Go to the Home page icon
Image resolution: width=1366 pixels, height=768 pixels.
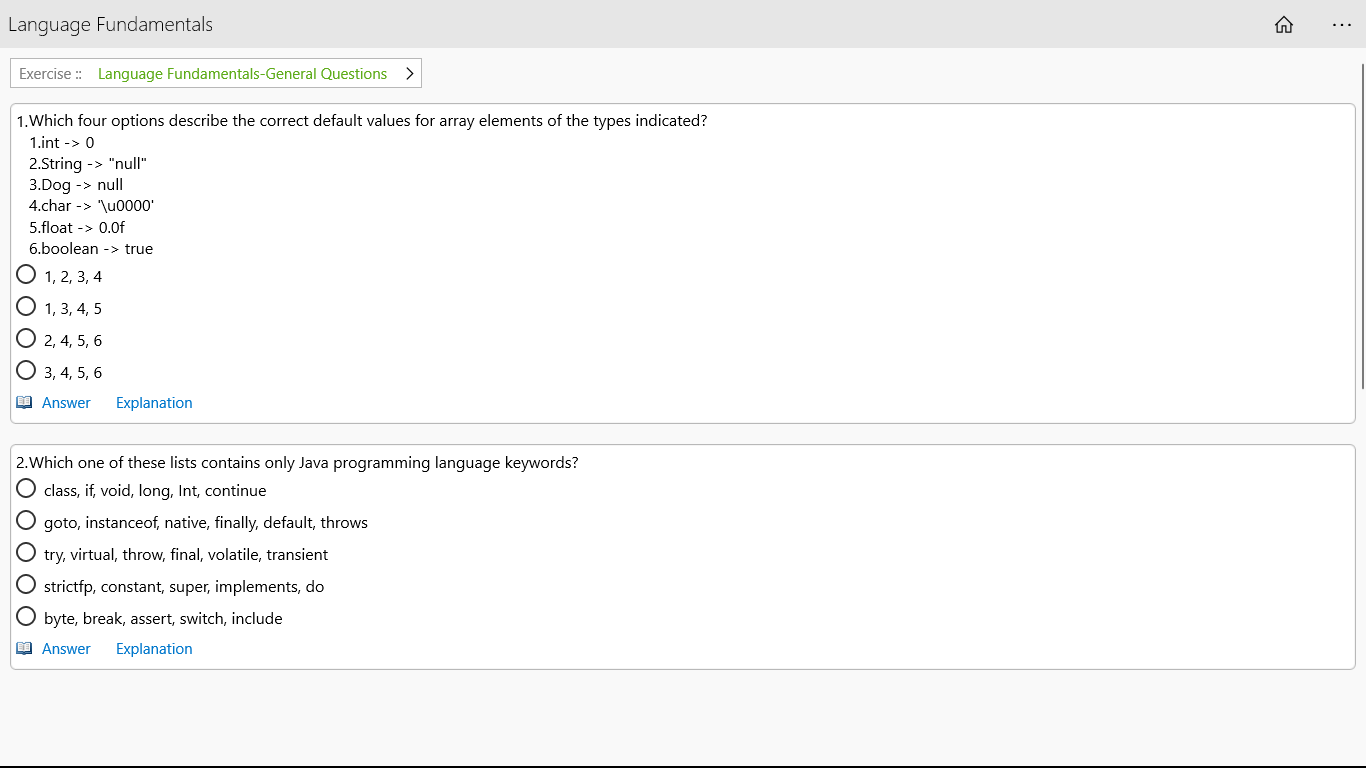coord(1284,25)
